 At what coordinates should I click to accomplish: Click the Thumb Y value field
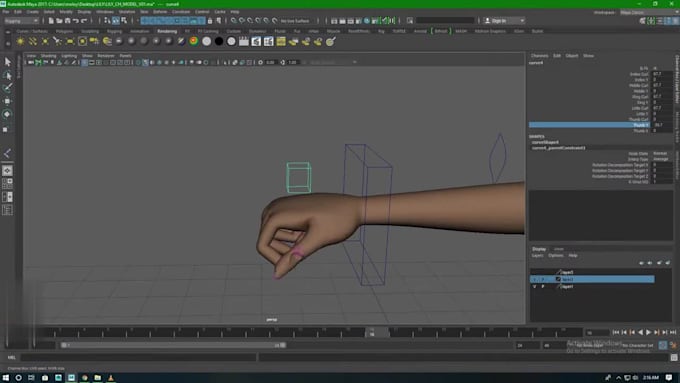tap(662, 125)
